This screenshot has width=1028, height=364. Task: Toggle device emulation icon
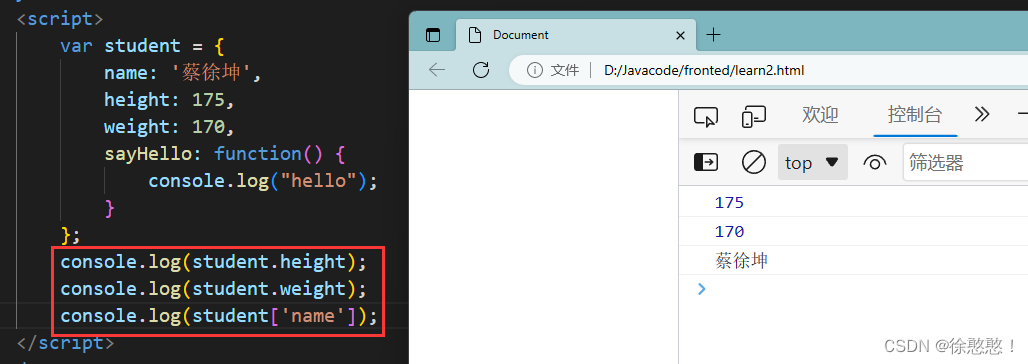(753, 116)
